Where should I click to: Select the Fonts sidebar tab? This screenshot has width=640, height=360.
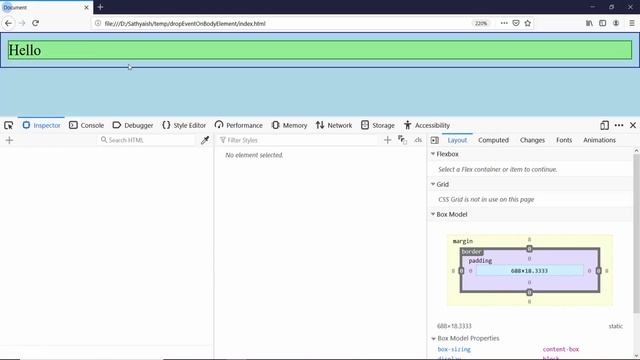tap(564, 140)
